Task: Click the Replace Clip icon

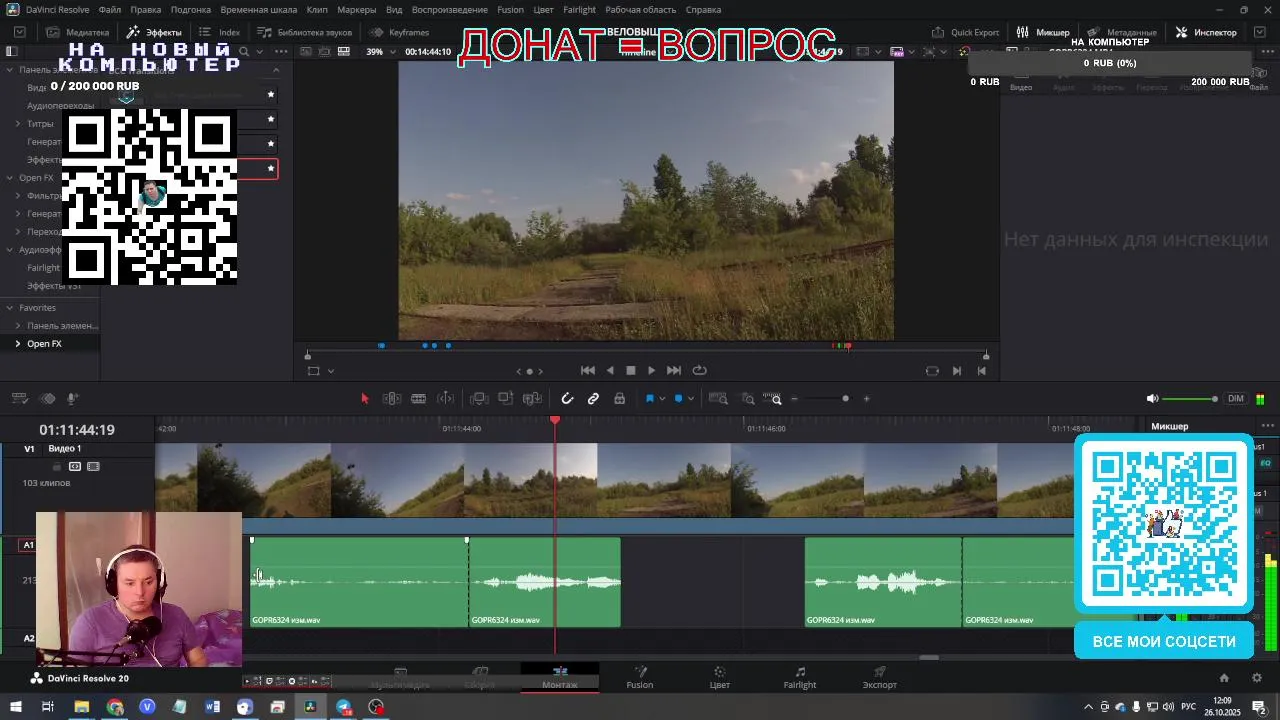Action: pos(531,399)
